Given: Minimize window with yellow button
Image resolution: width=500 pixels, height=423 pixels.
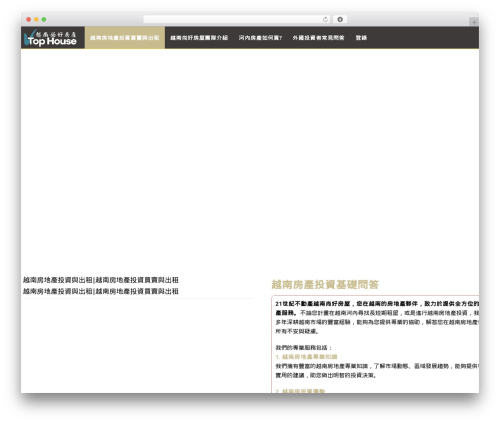Looking at the screenshot, I should (x=36, y=19).
